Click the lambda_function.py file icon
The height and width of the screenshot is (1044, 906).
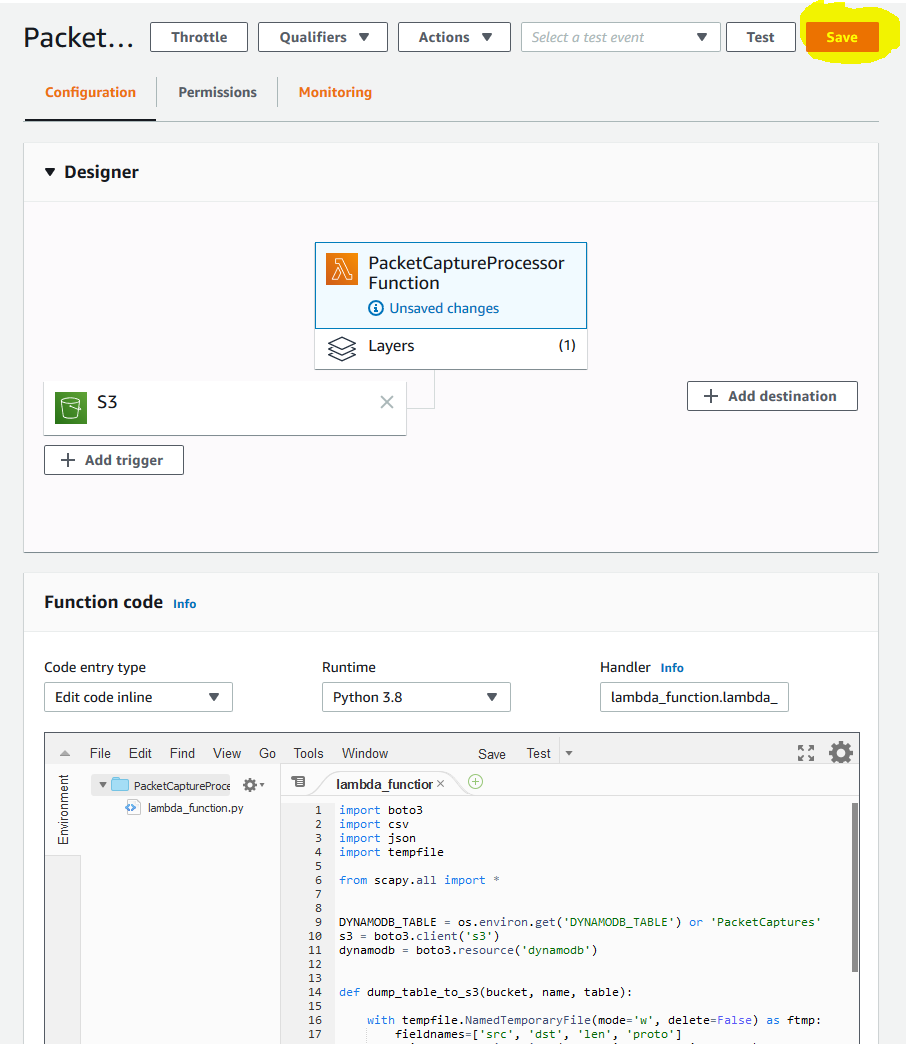coord(132,808)
